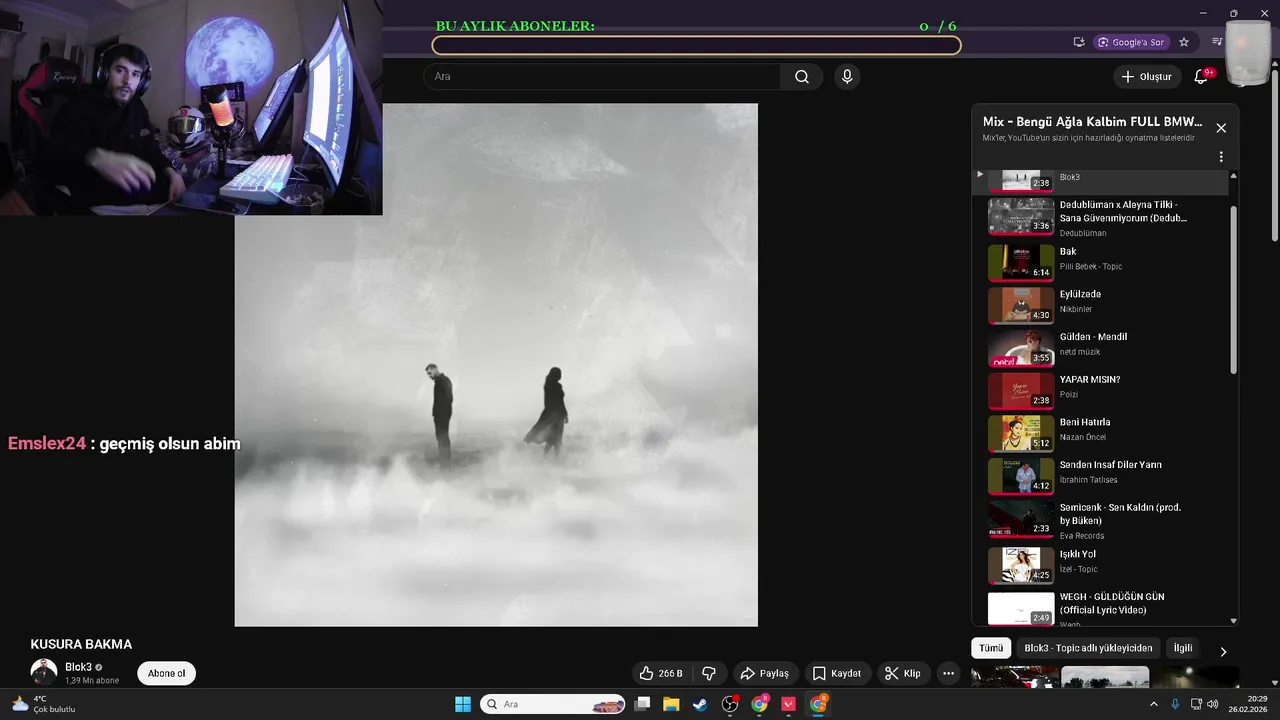Viewport: 1280px width, 720px height.
Task: Select Blok3 - Topic adlı yükleyiciden chip
Action: pos(1088,648)
